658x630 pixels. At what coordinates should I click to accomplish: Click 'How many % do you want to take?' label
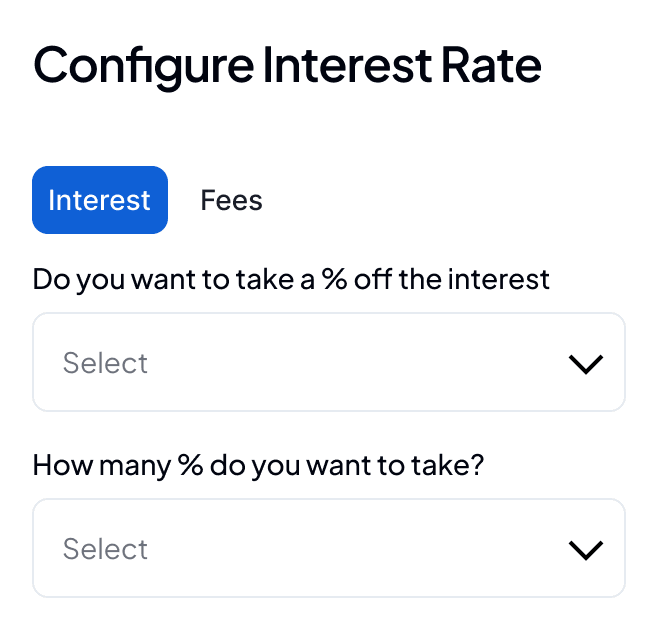[x=258, y=466]
